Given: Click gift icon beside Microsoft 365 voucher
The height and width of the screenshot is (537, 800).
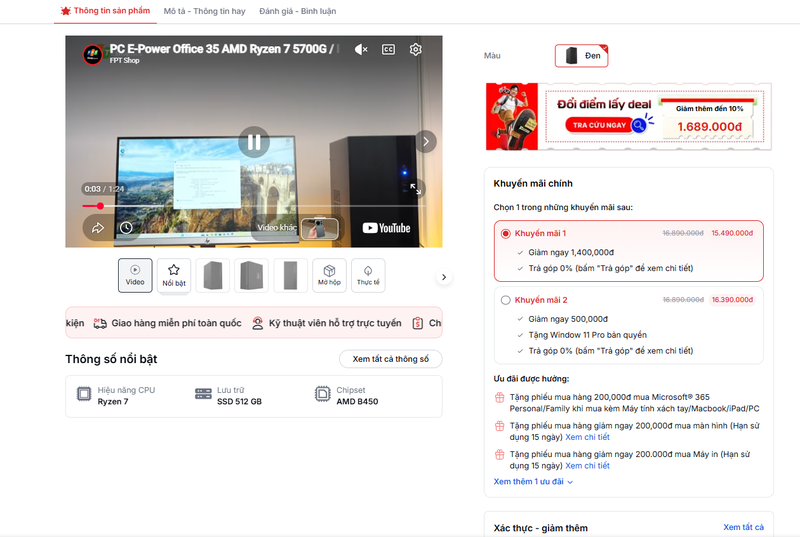Looking at the screenshot, I should (499, 397).
